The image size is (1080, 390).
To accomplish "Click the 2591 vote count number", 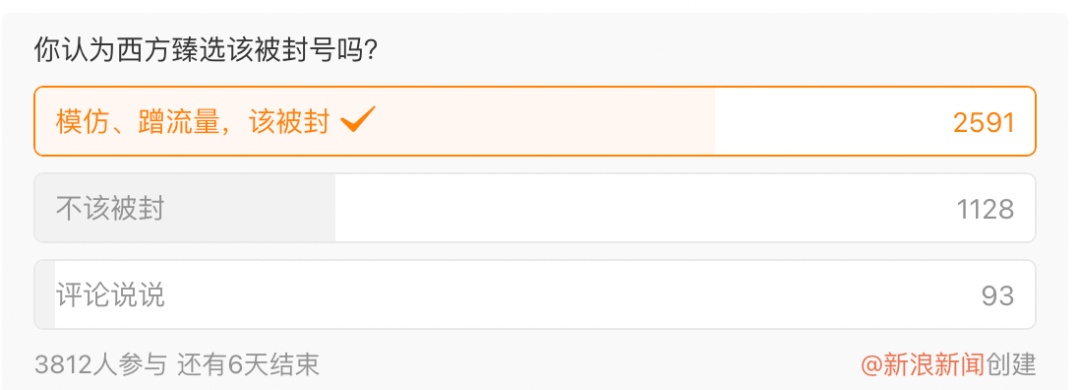I will [x=984, y=123].
